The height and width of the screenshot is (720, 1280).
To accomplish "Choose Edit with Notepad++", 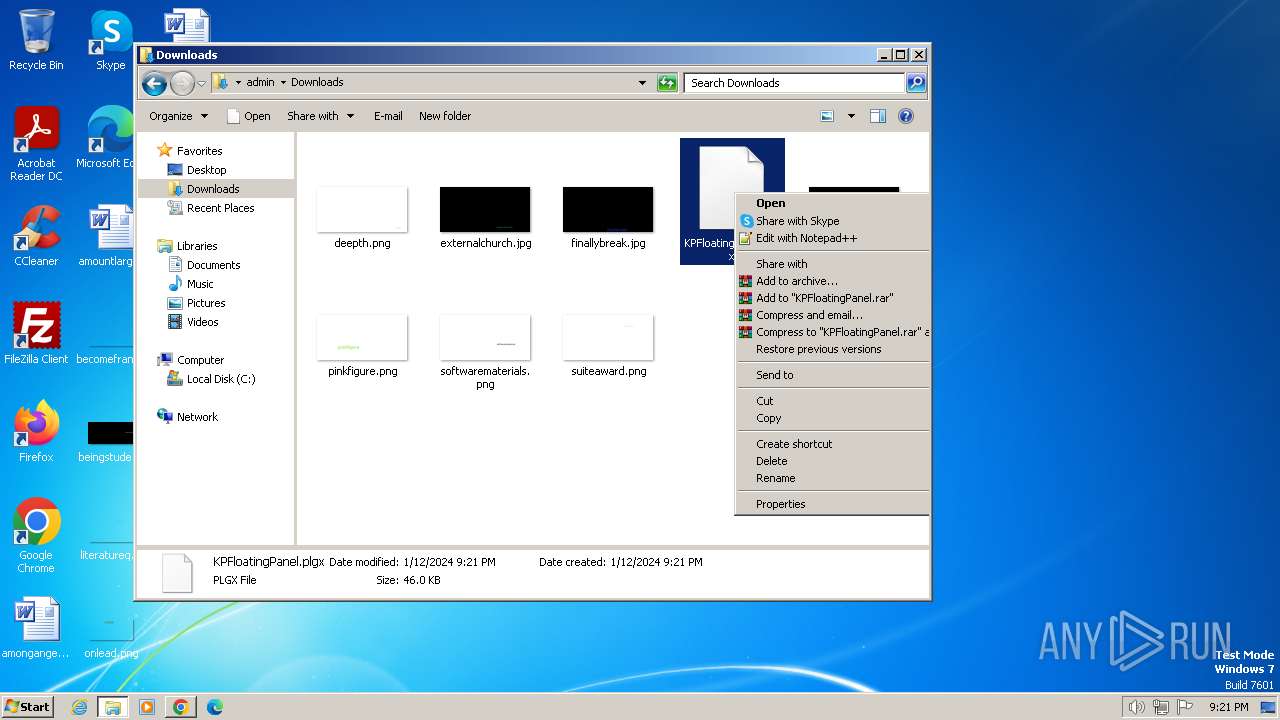I will [x=806, y=238].
